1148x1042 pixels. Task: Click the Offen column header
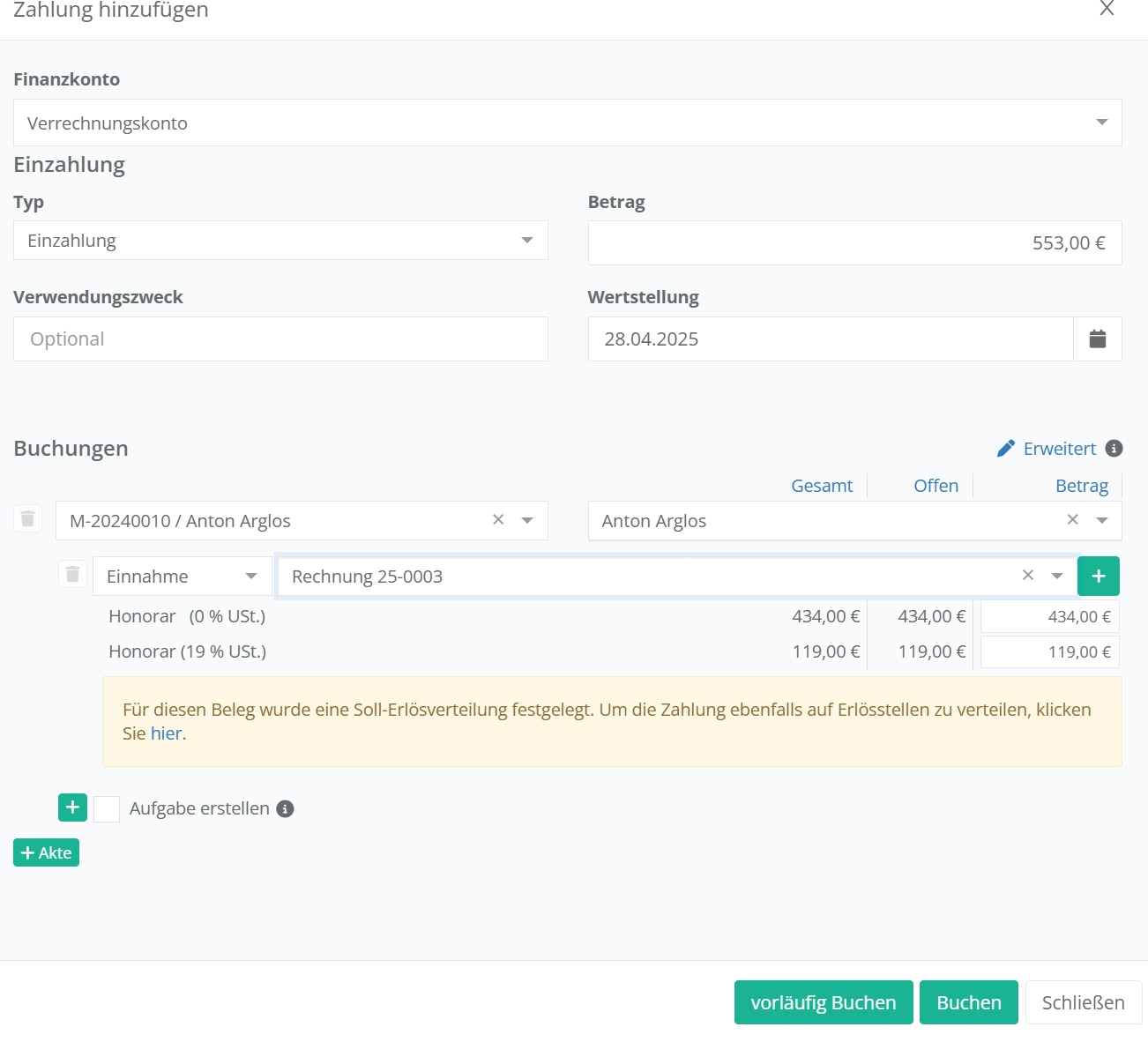936,486
